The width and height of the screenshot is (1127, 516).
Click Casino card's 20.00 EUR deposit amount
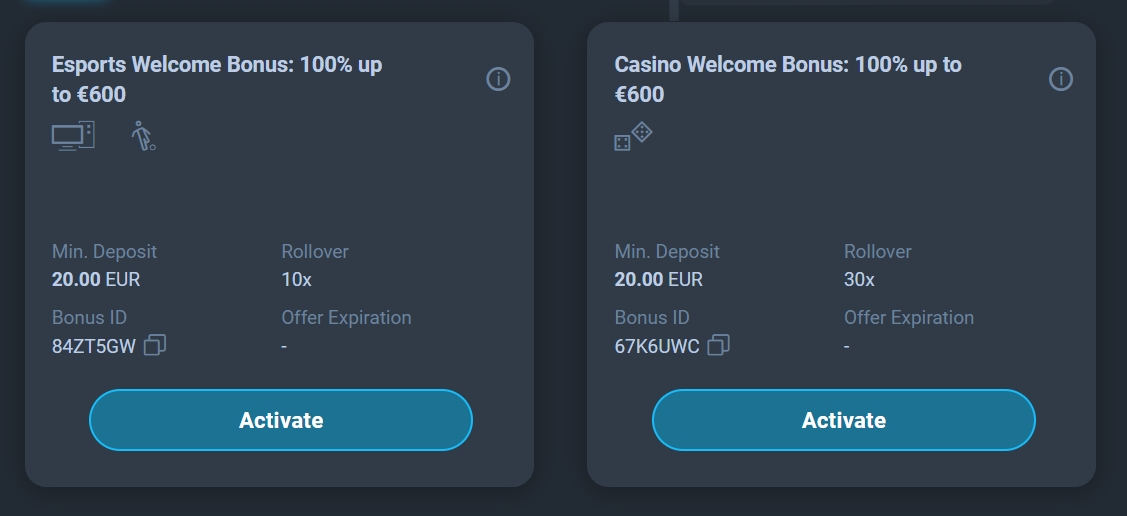point(659,279)
